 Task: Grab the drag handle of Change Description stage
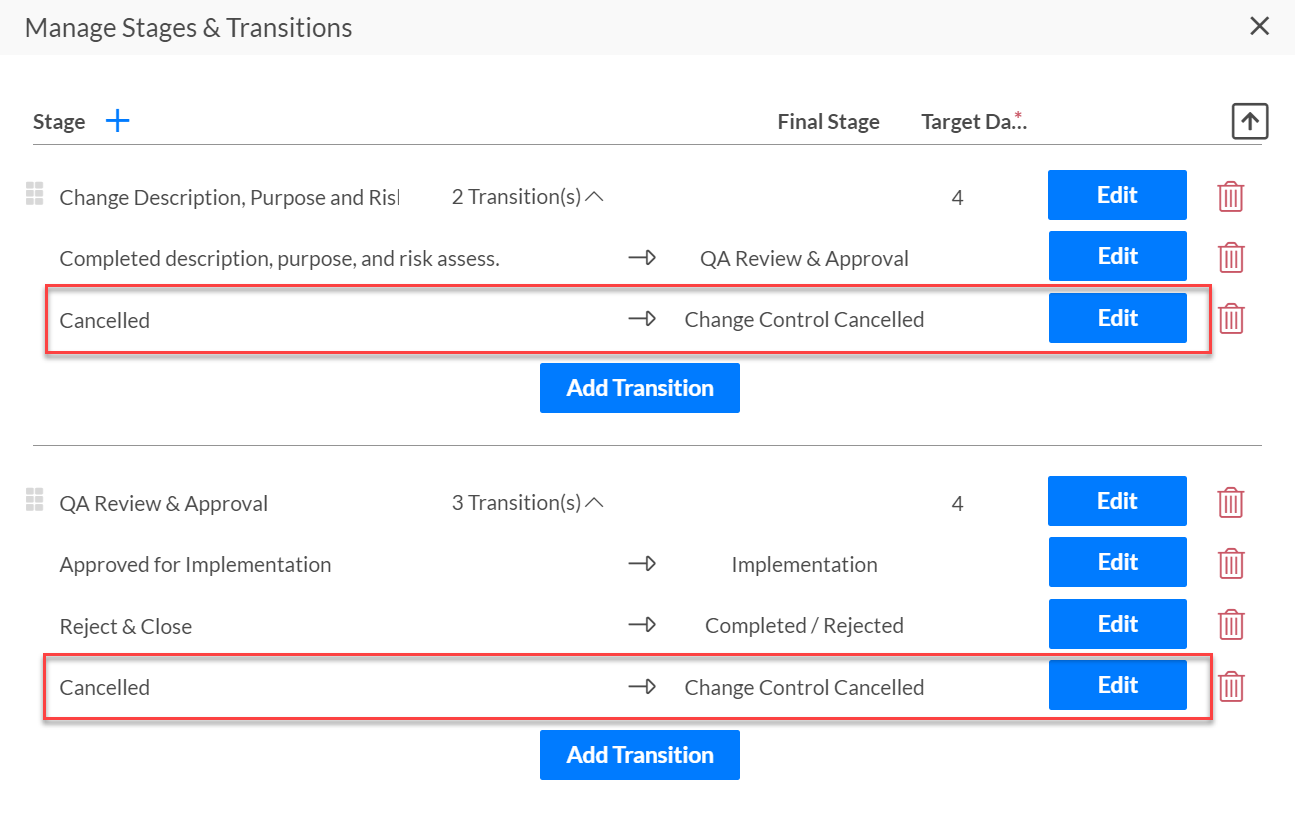tap(35, 194)
